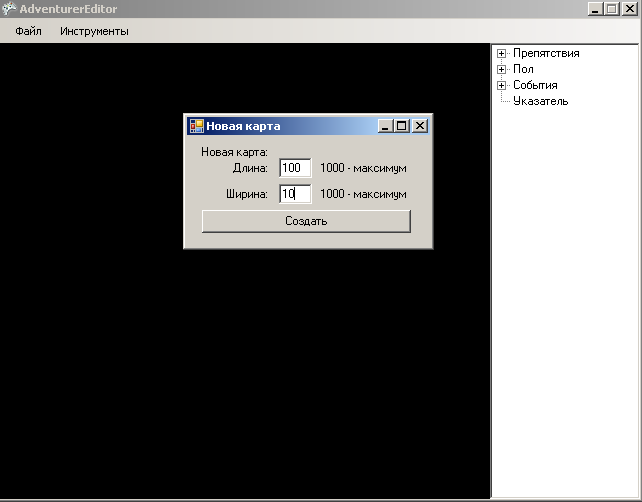This screenshot has width=642, height=502.
Task: Click the AdventurerEditor window title text
Action: click(x=68, y=9)
